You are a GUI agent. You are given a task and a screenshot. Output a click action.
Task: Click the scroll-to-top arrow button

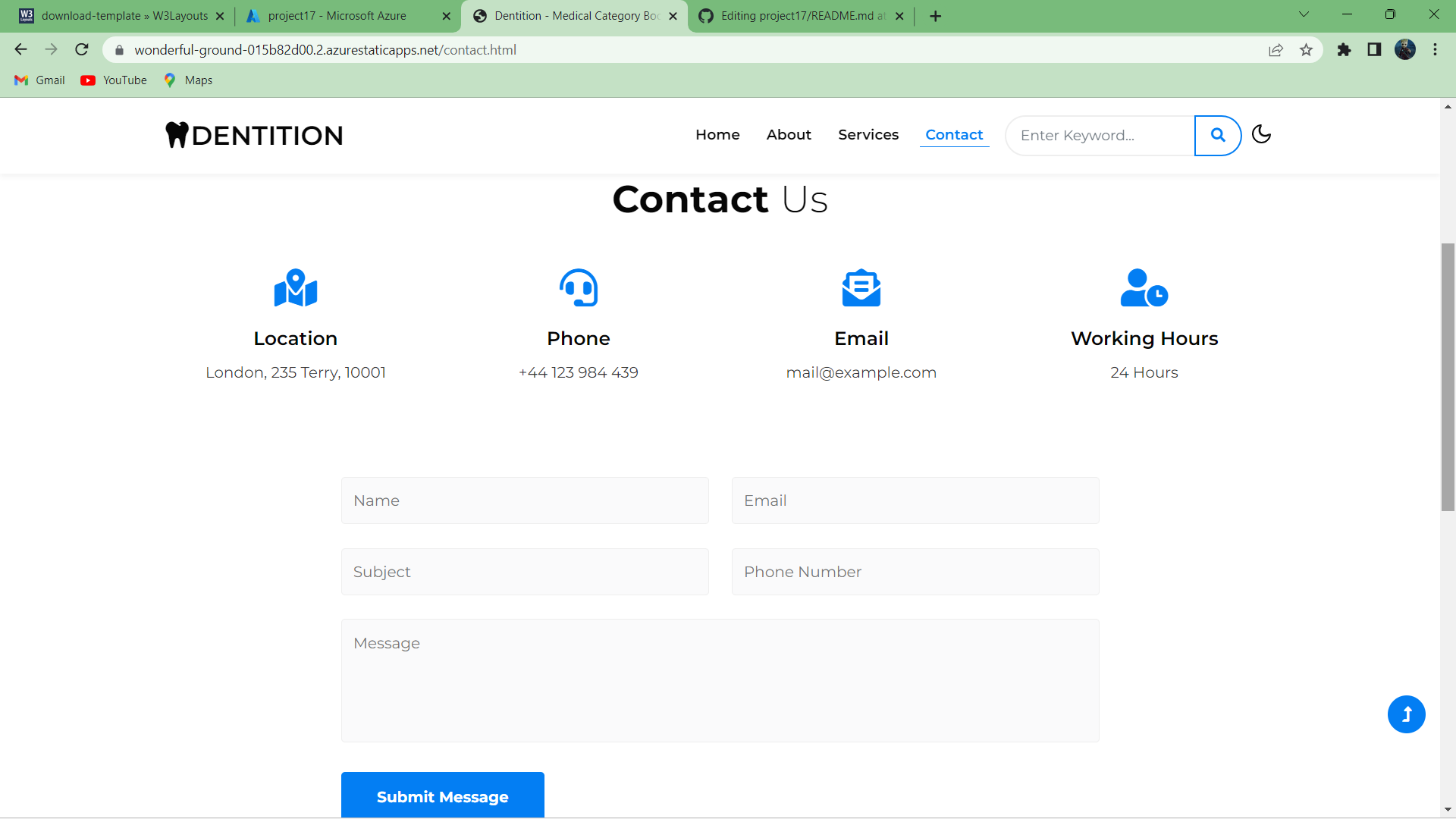click(x=1407, y=714)
